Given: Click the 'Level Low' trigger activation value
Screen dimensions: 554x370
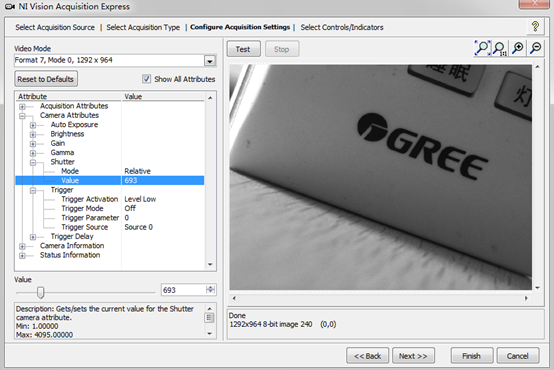Looking at the screenshot, I should pos(140,199).
